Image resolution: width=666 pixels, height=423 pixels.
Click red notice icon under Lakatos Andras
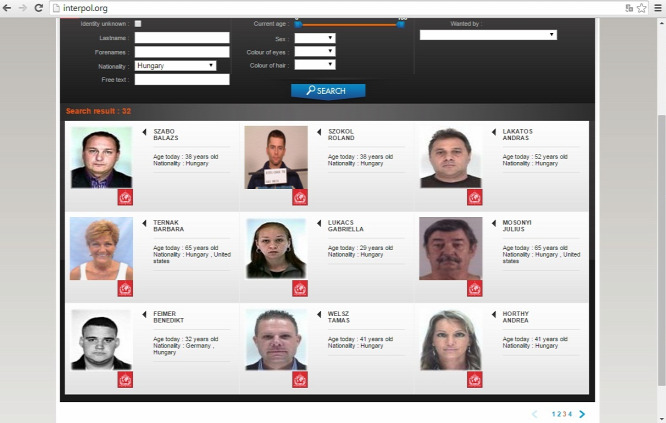(x=474, y=197)
